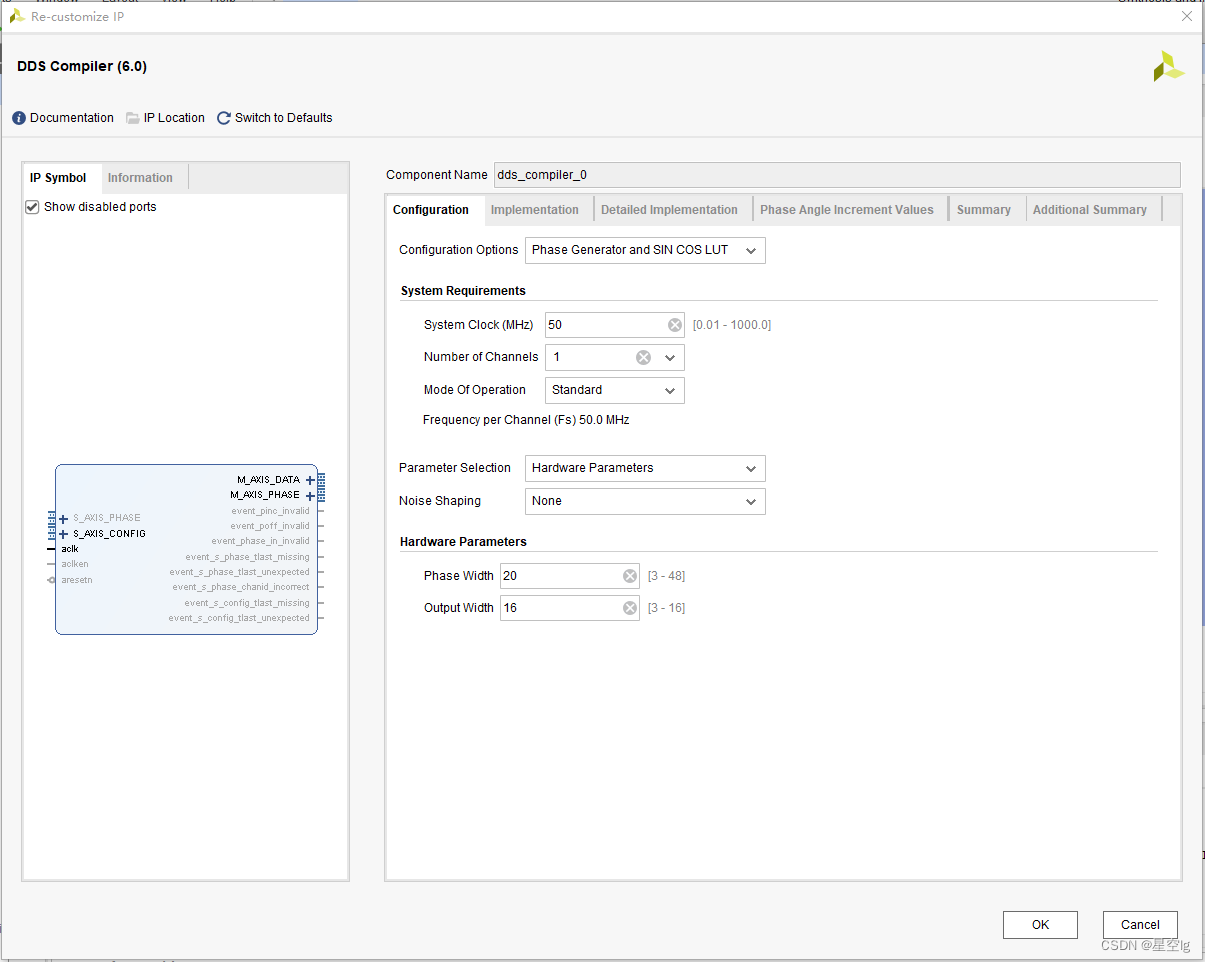Image resolution: width=1205 pixels, height=962 pixels.
Task: Click the Vivado icon in title bar
Action: [17, 16]
